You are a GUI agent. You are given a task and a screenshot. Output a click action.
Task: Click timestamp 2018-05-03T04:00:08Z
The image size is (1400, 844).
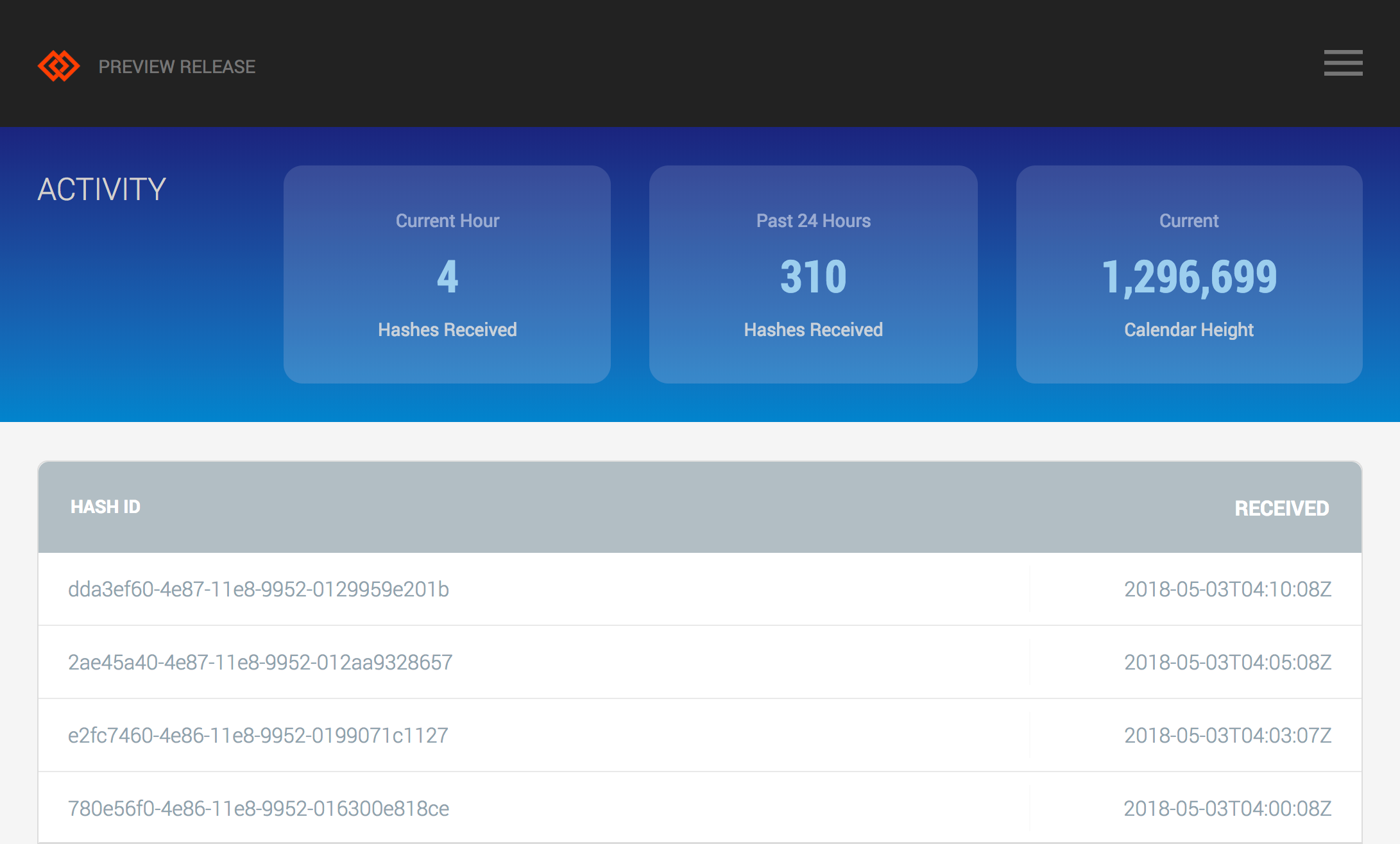pyautogui.click(x=1227, y=809)
